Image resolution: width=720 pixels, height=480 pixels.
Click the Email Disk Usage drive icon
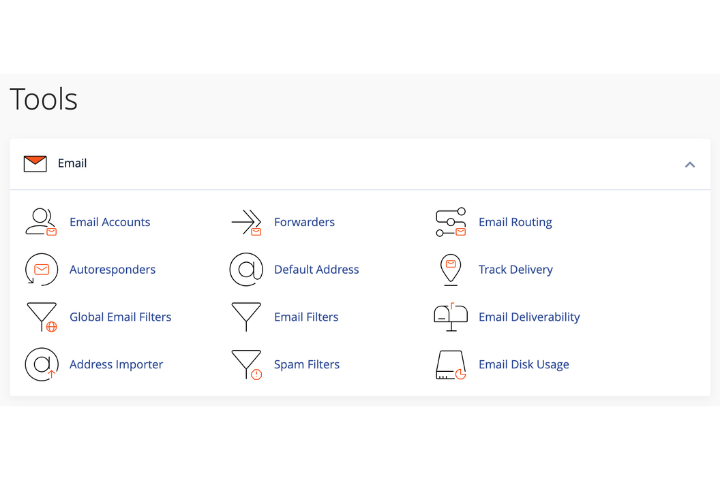(x=451, y=365)
